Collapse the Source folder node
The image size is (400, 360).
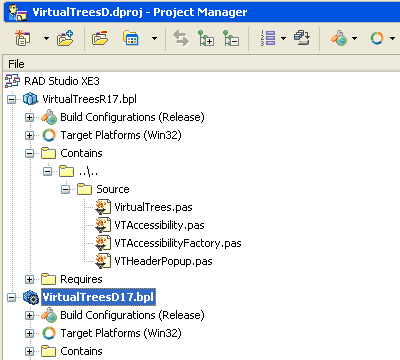(x=66, y=189)
